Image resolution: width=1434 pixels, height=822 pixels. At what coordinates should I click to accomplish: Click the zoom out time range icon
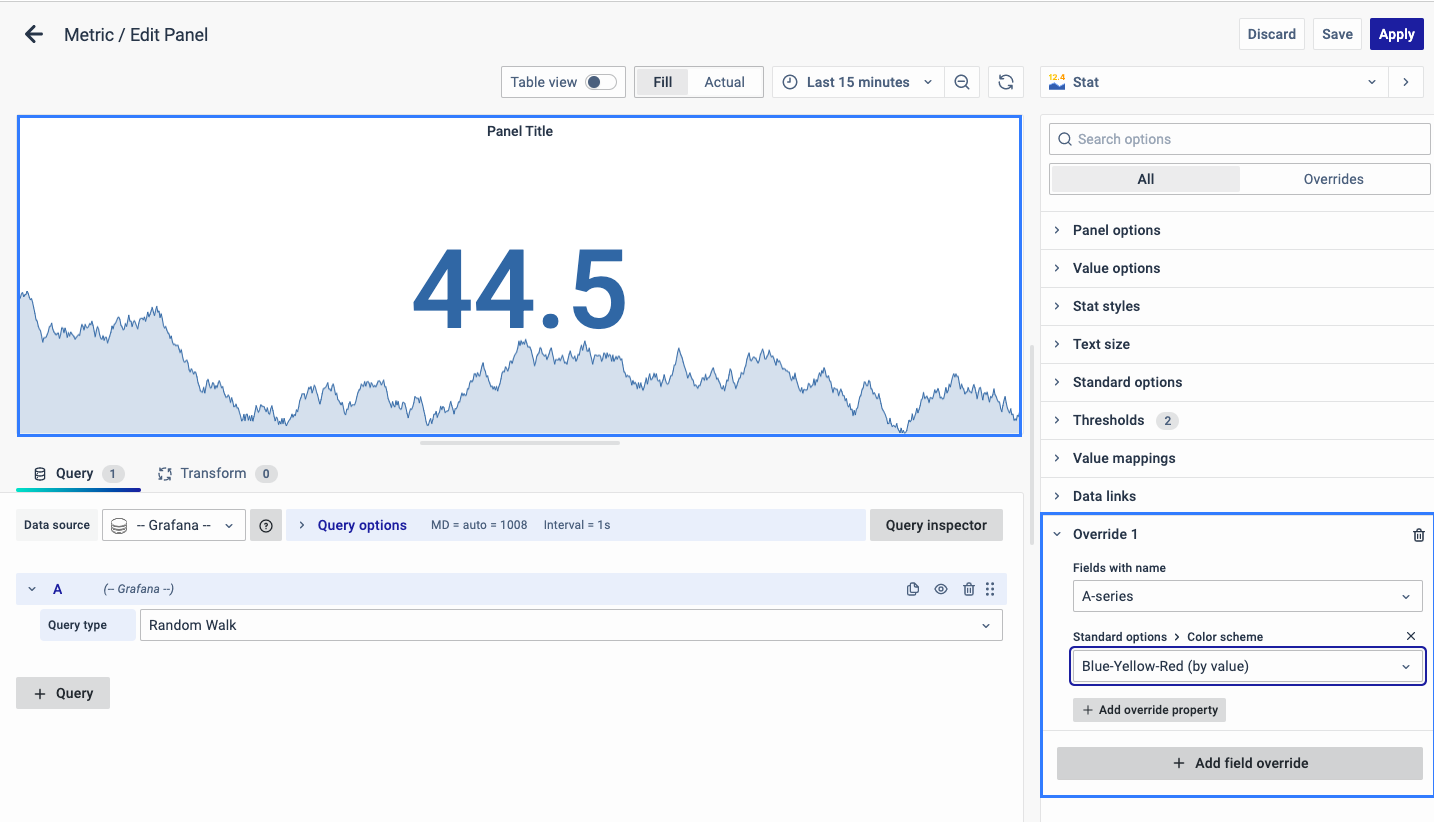click(x=961, y=82)
